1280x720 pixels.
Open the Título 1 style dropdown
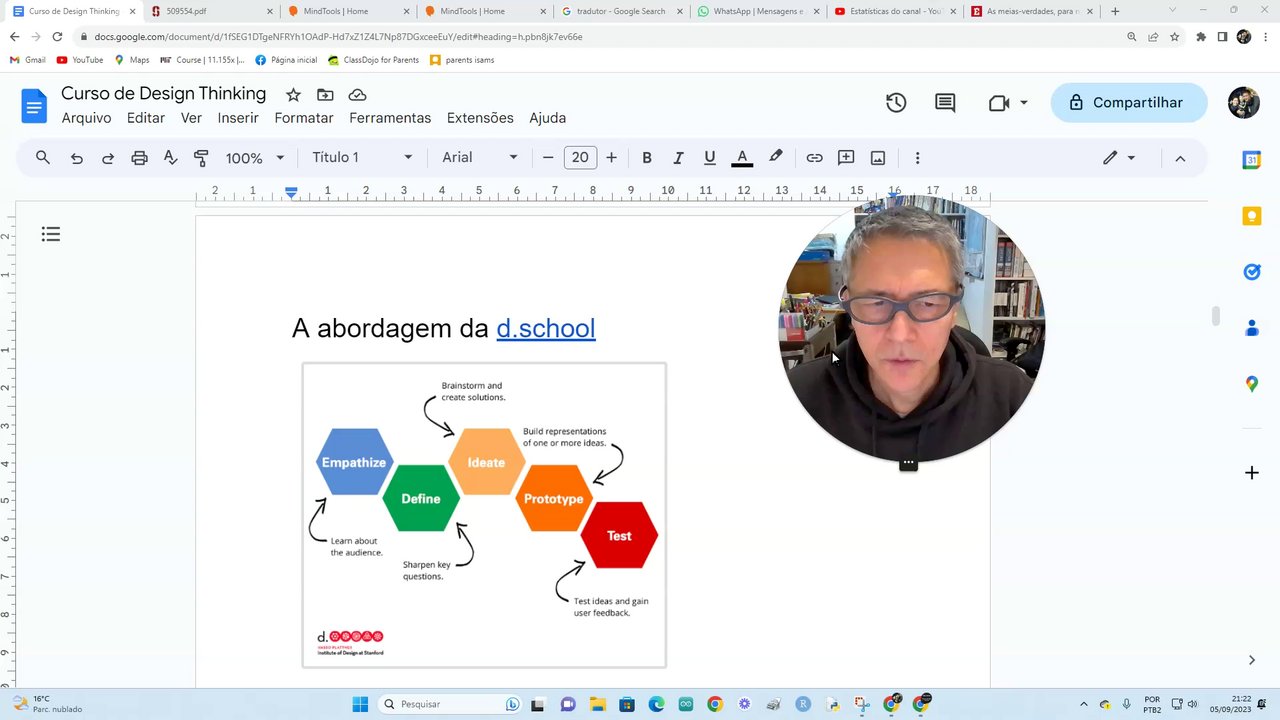(362, 158)
